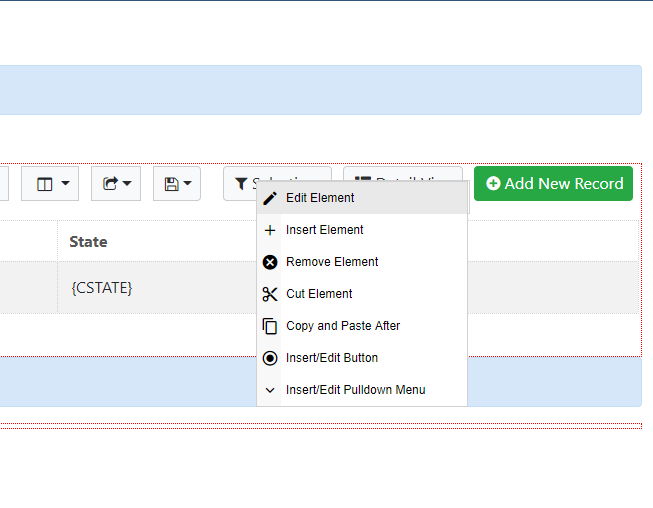
Task: Click the plus icon for Insert Element
Action: [270, 230]
